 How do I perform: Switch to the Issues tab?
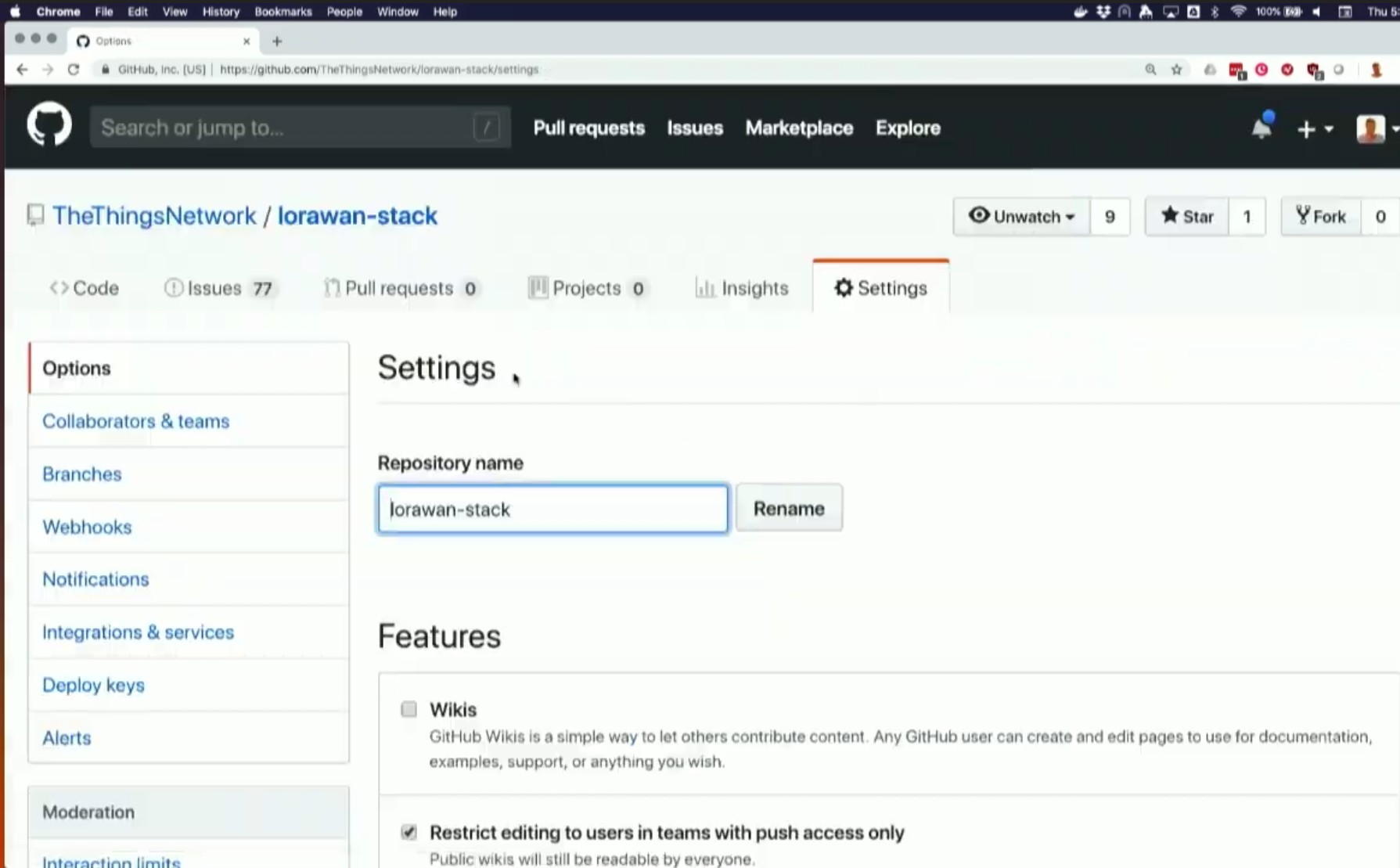218,288
